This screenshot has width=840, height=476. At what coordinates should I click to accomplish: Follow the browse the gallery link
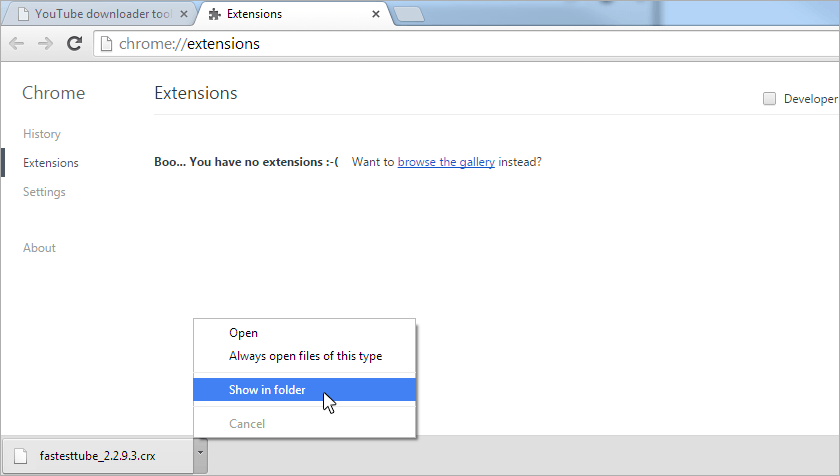click(x=446, y=162)
